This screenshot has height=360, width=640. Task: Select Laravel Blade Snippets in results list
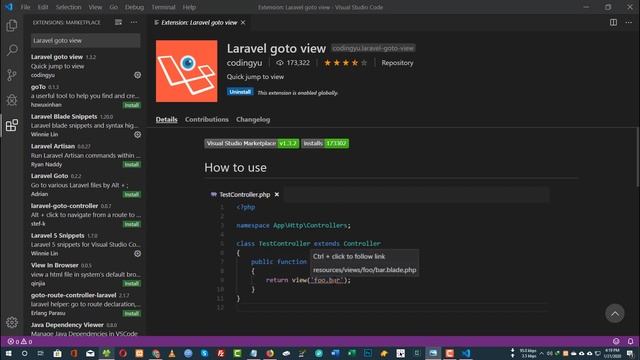[85, 125]
